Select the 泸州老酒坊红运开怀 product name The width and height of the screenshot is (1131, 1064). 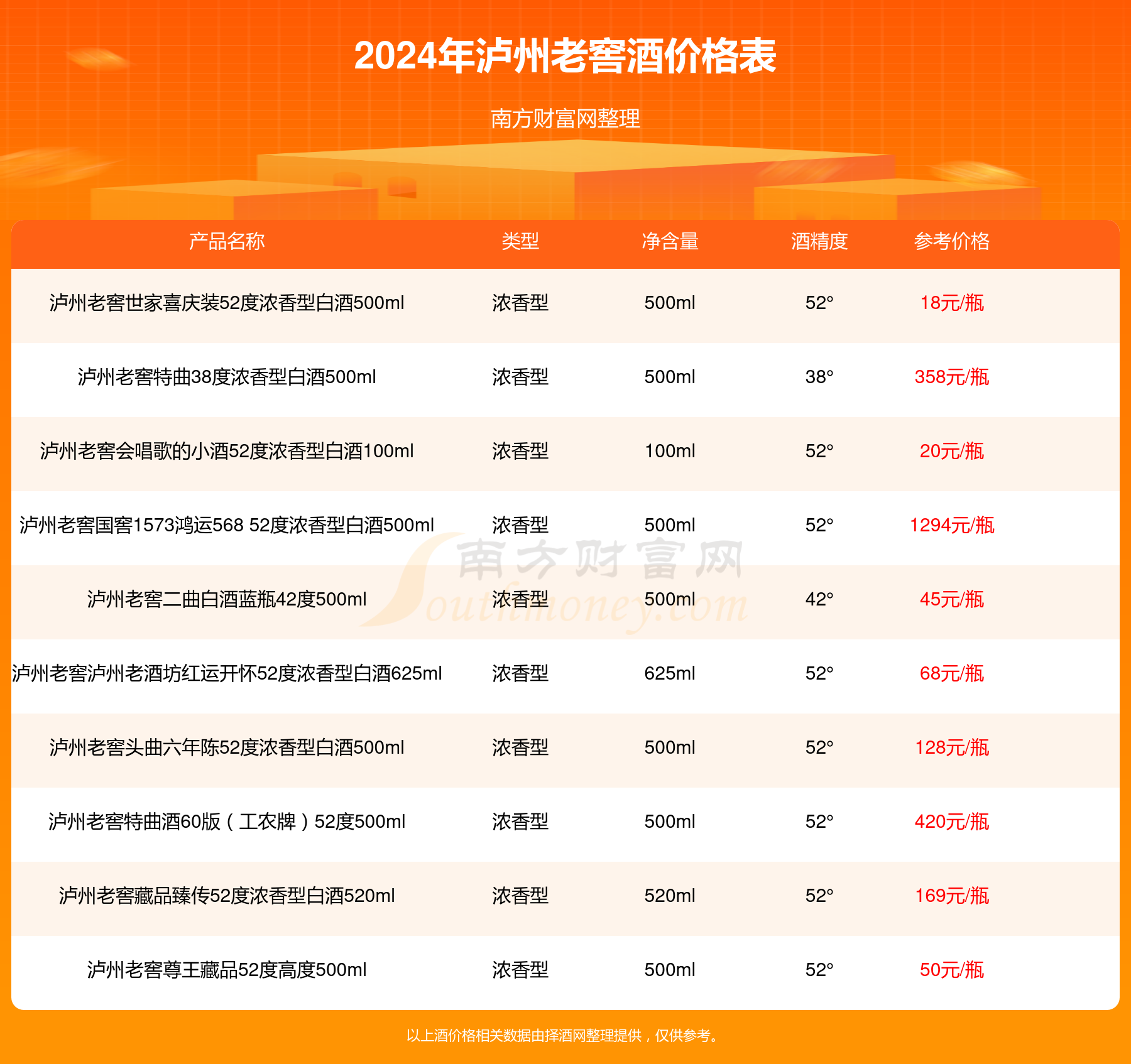coord(227,673)
